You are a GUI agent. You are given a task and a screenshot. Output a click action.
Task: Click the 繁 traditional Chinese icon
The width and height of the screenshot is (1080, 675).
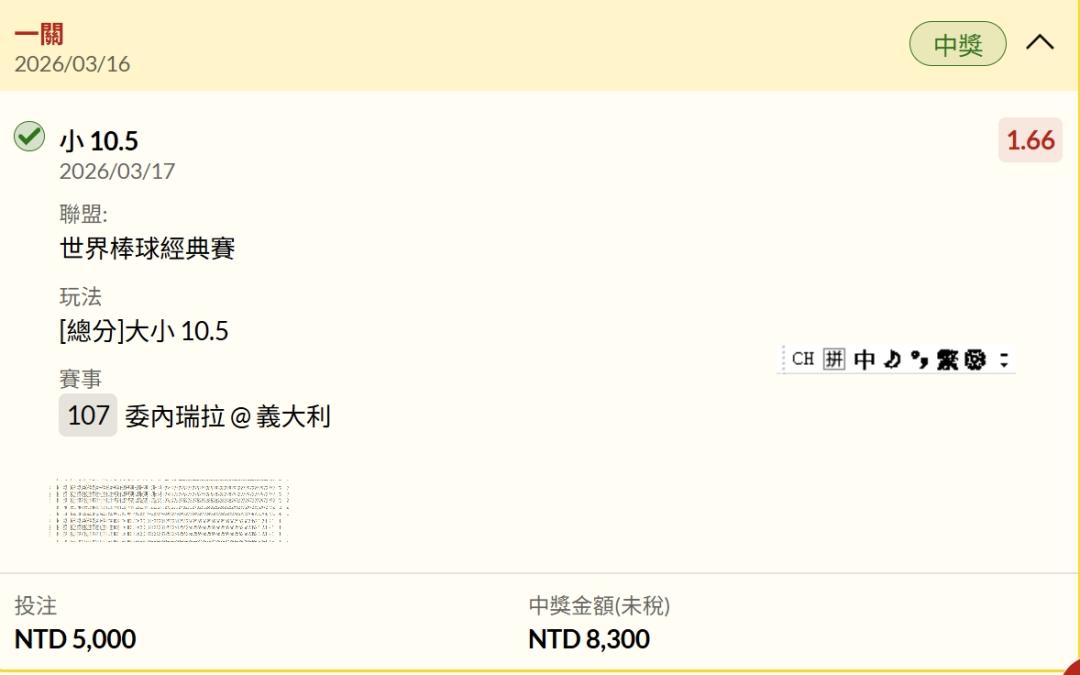click(947, 359)
